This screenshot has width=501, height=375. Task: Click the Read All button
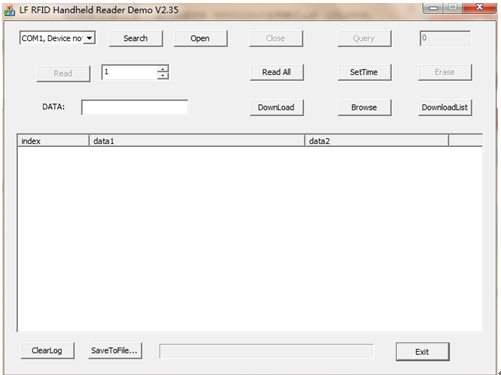[276, 72]
